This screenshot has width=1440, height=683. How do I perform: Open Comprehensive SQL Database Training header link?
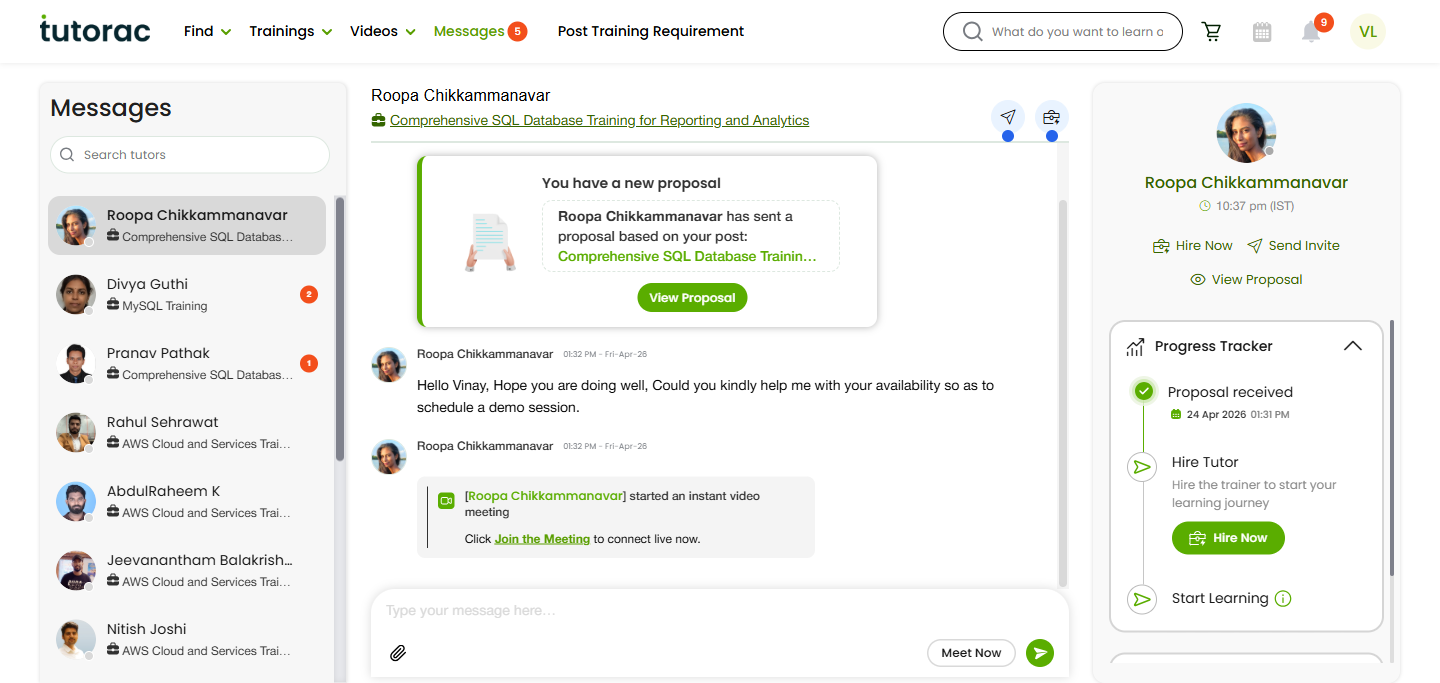point(599,120)
